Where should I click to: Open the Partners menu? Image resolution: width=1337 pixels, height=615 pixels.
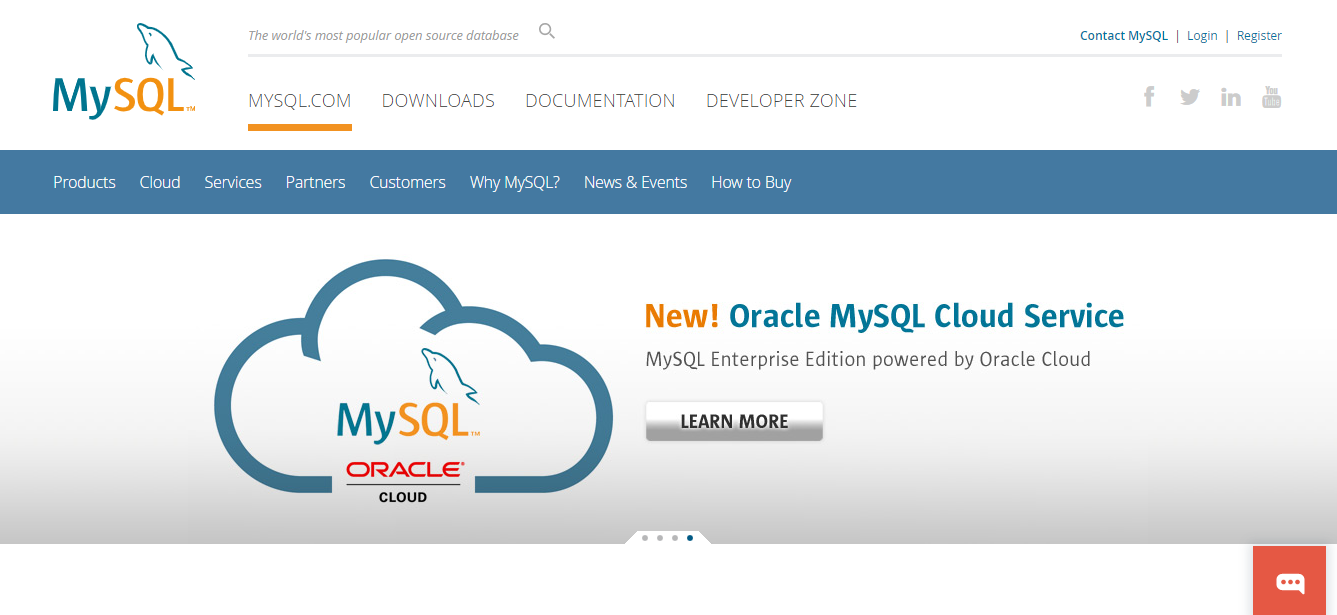click(x=315, y=182)
